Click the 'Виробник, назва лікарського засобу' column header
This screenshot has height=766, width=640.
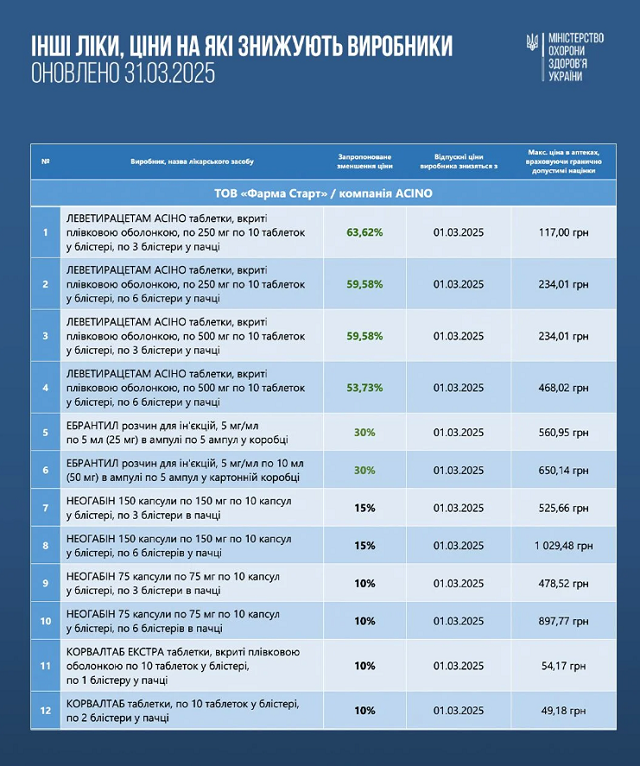coord(192,161)
